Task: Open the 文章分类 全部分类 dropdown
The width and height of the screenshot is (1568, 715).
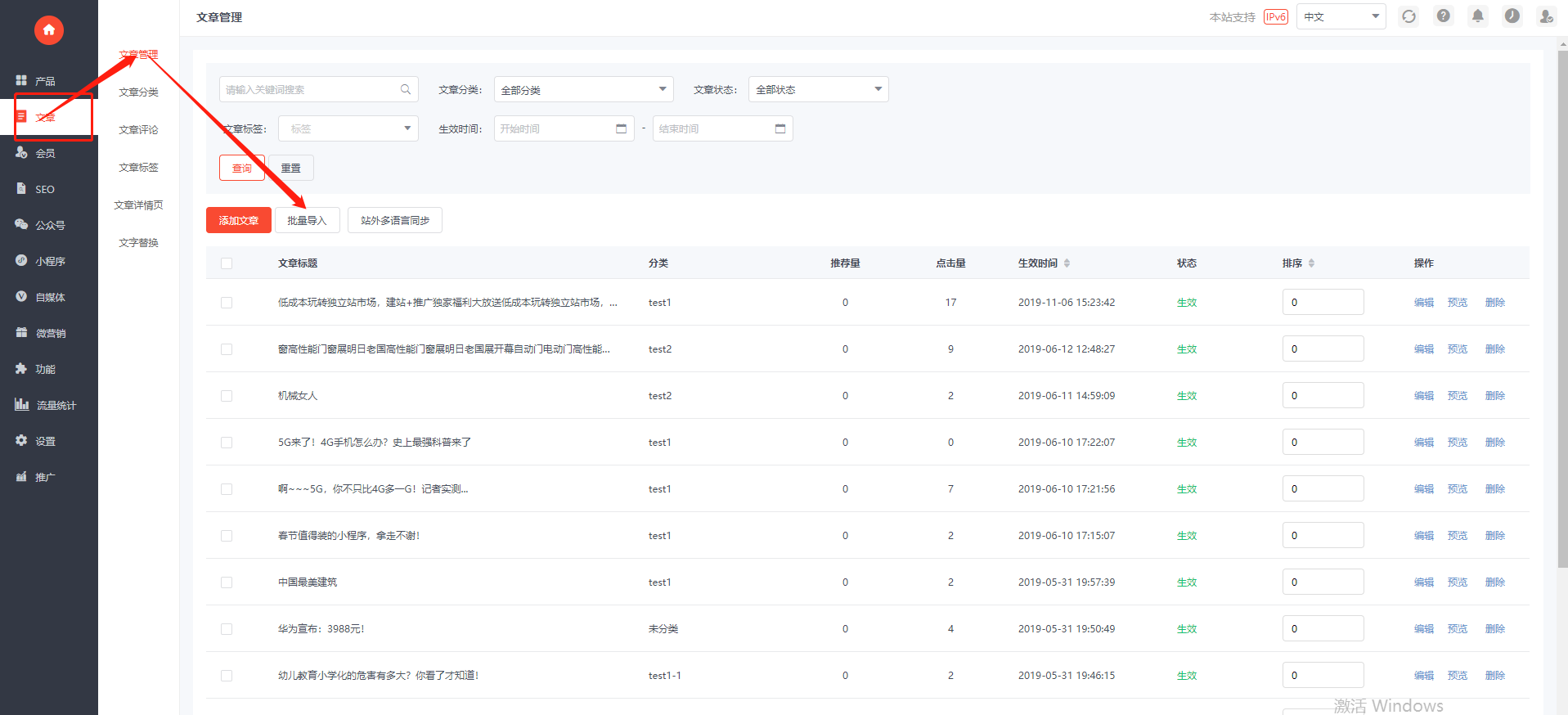Action: coord(583,89)
